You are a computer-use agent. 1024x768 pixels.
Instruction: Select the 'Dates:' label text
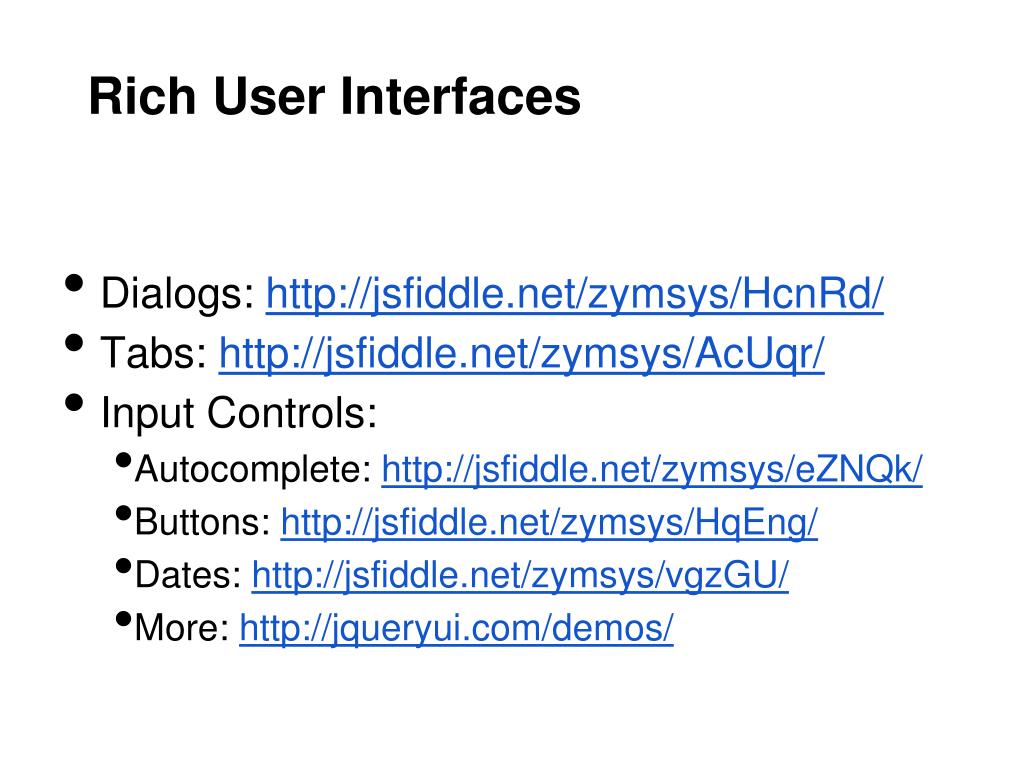(x=188, y=575)
